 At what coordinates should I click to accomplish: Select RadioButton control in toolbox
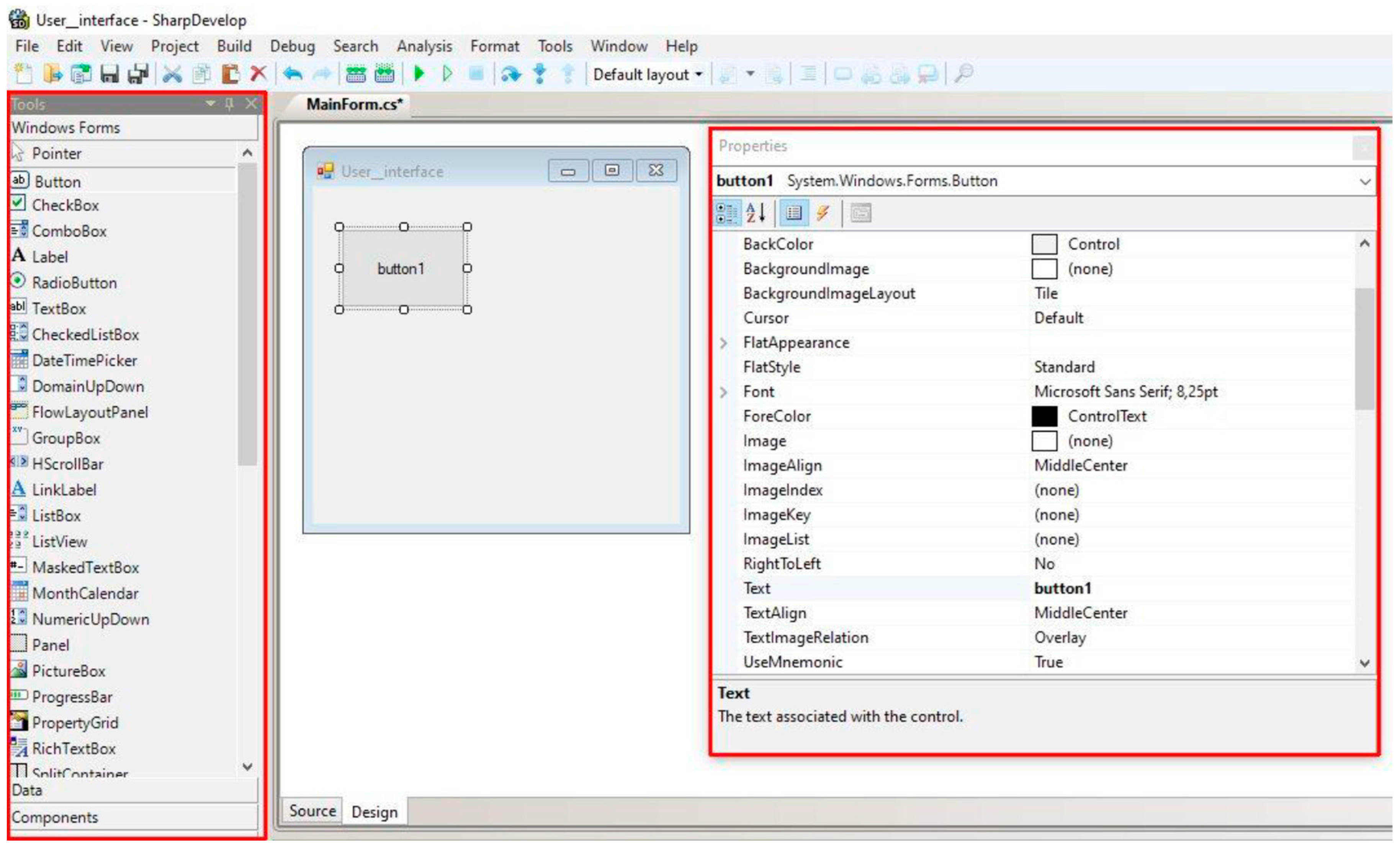tap(74, 283)
